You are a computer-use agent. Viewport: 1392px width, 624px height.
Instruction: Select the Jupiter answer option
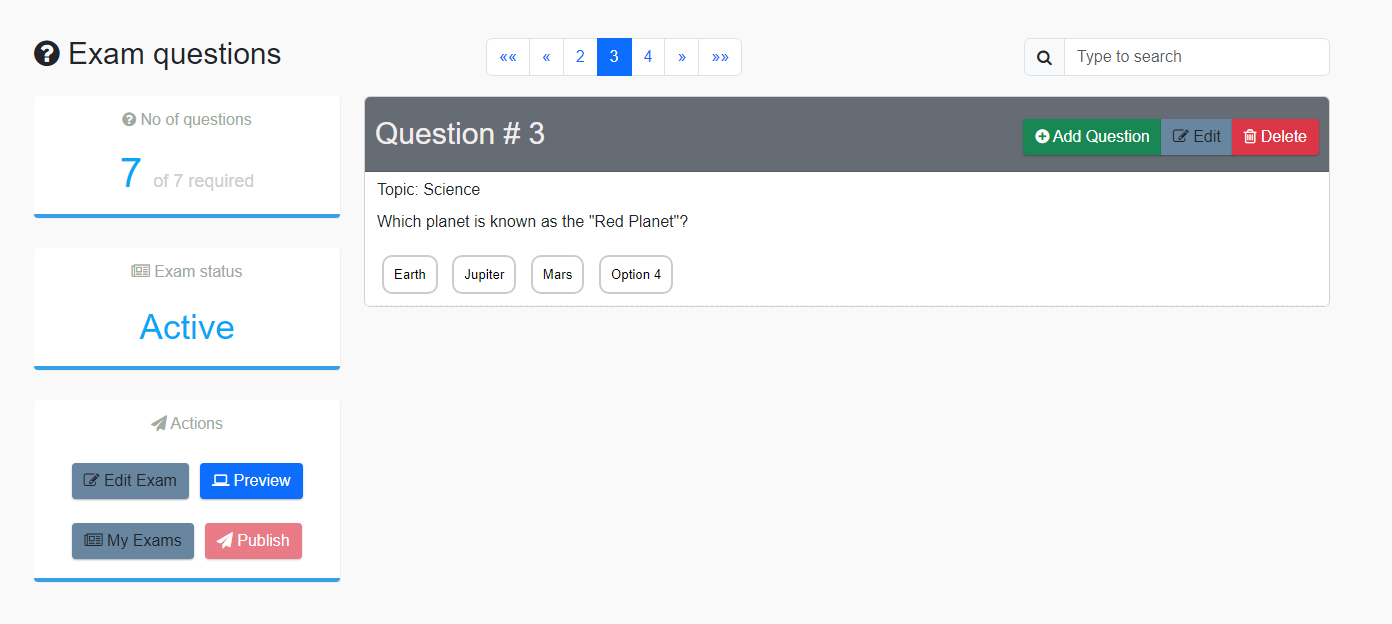pos(484,274)
